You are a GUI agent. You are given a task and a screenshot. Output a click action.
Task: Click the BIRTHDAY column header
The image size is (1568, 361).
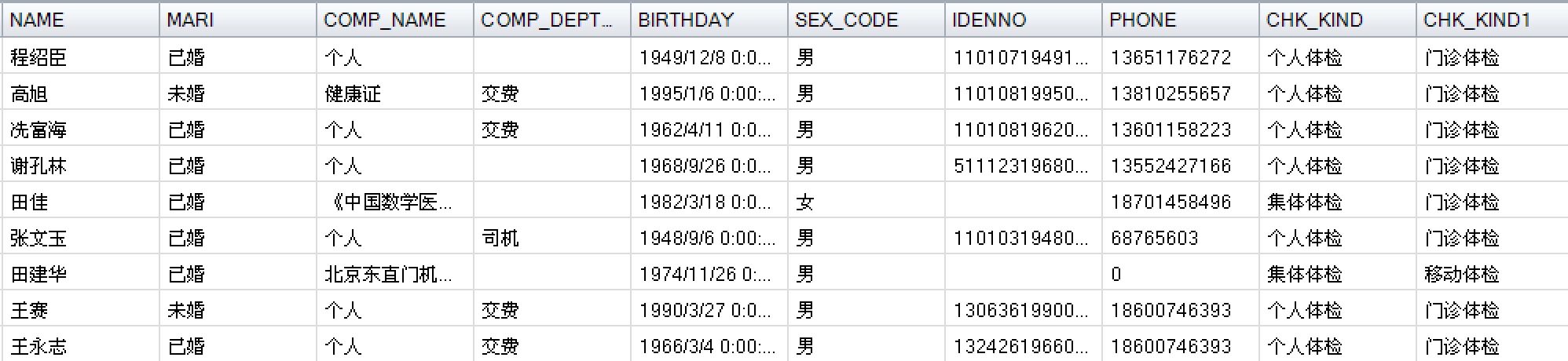[x=709, y=20]
